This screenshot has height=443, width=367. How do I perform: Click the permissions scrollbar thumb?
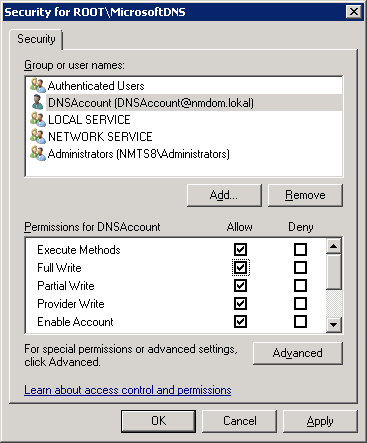pyautogui.click(x=334, y=271)
